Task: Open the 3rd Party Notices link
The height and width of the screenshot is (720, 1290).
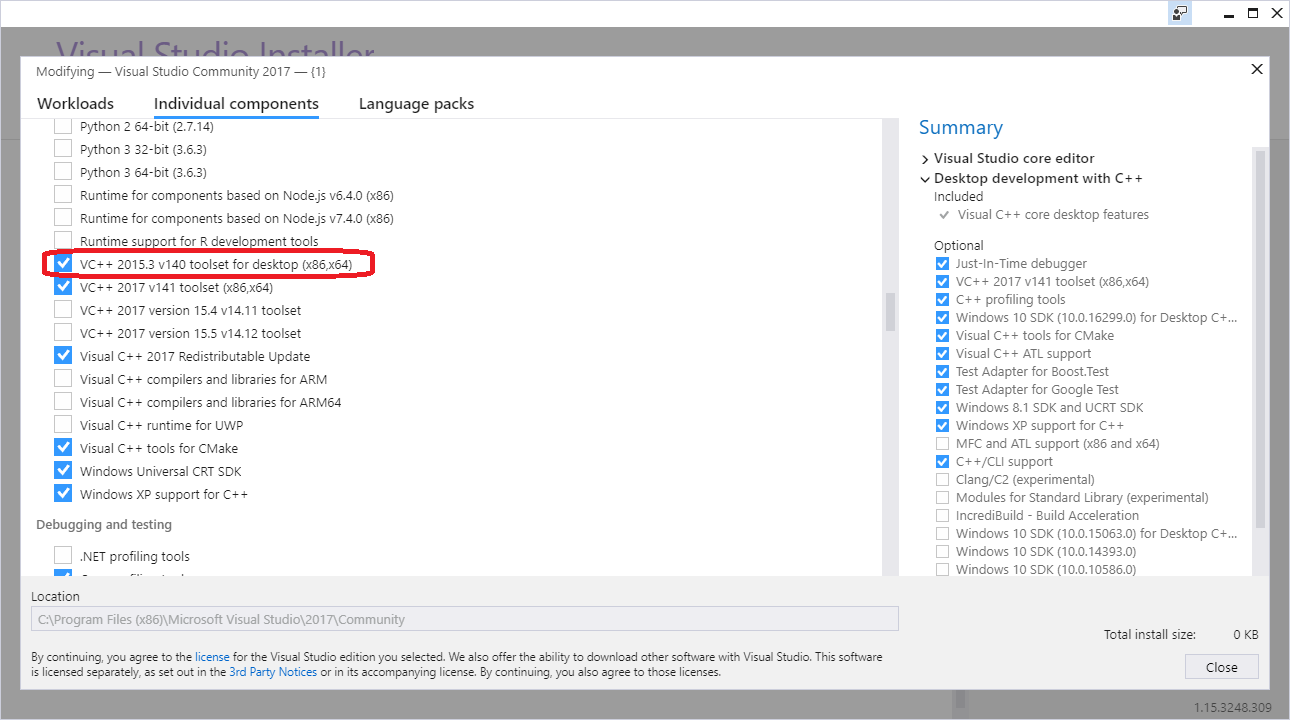Action: (x=273, y=673)
